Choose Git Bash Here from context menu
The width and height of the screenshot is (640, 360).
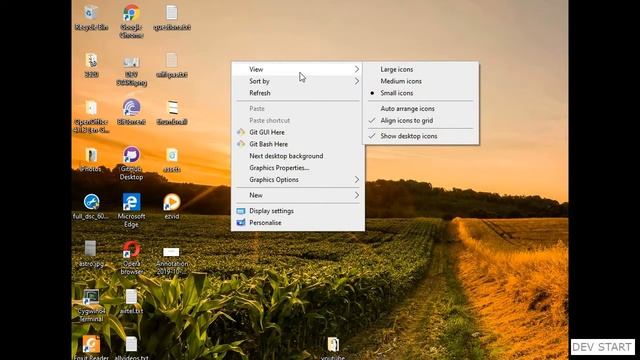[x=298, y=144]
